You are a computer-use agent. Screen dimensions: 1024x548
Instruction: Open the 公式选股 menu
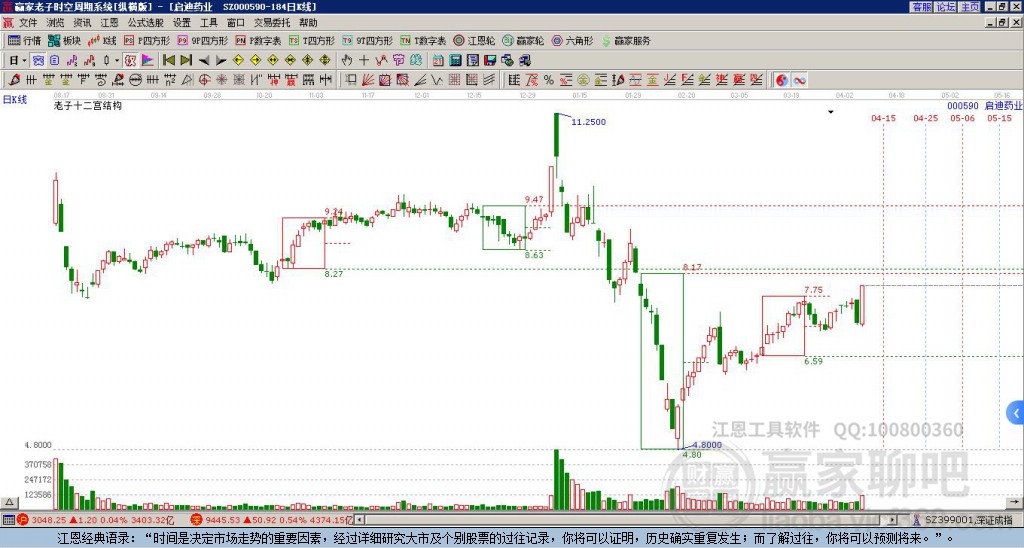pos(146,23)
